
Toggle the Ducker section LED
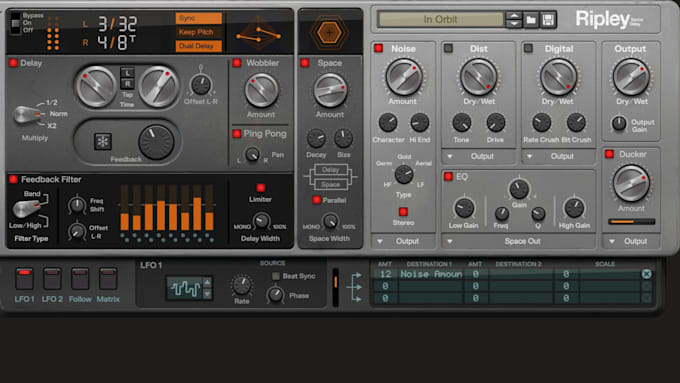click(x=609, y=154)
